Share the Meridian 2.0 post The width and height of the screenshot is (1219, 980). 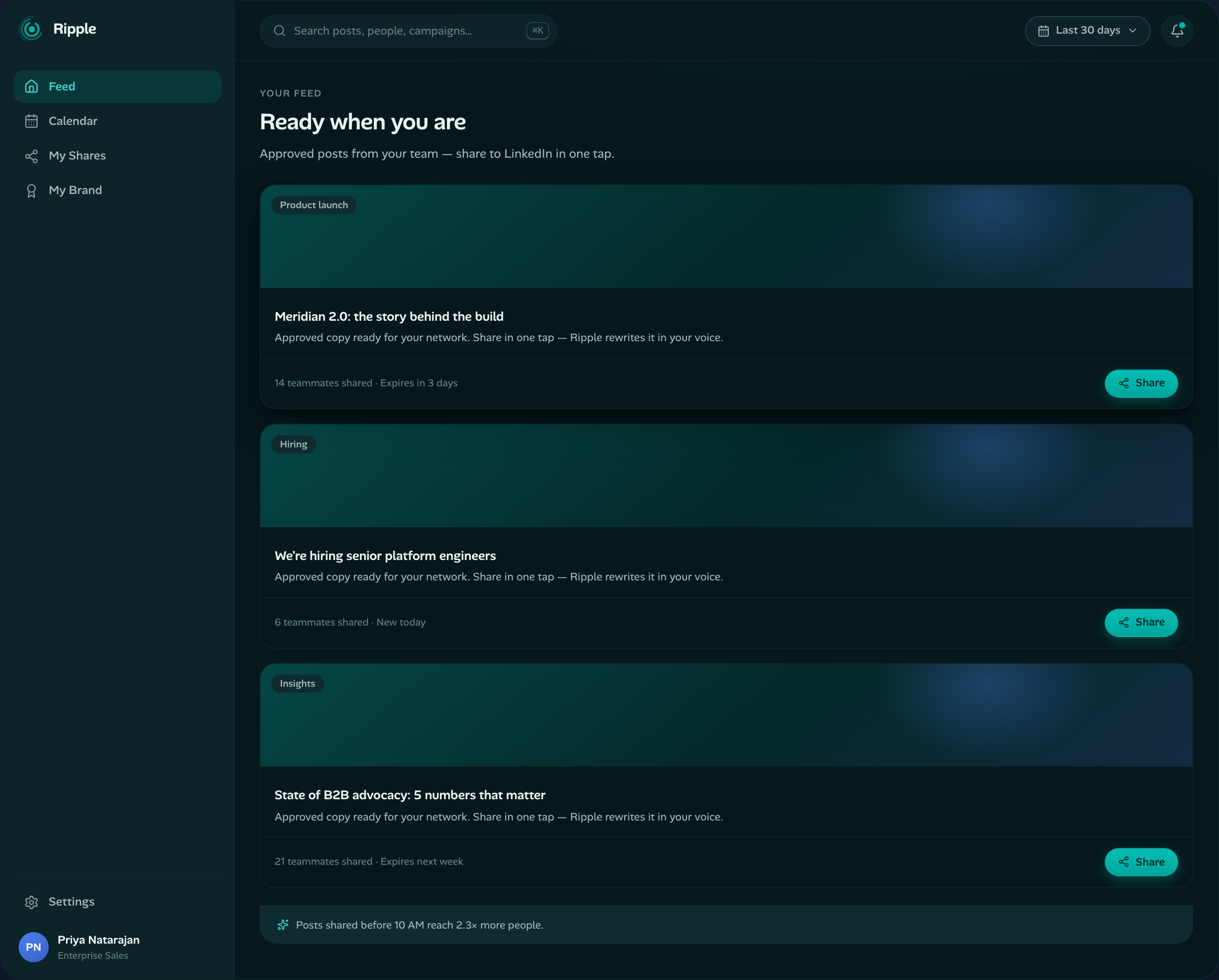(1141, 383)
